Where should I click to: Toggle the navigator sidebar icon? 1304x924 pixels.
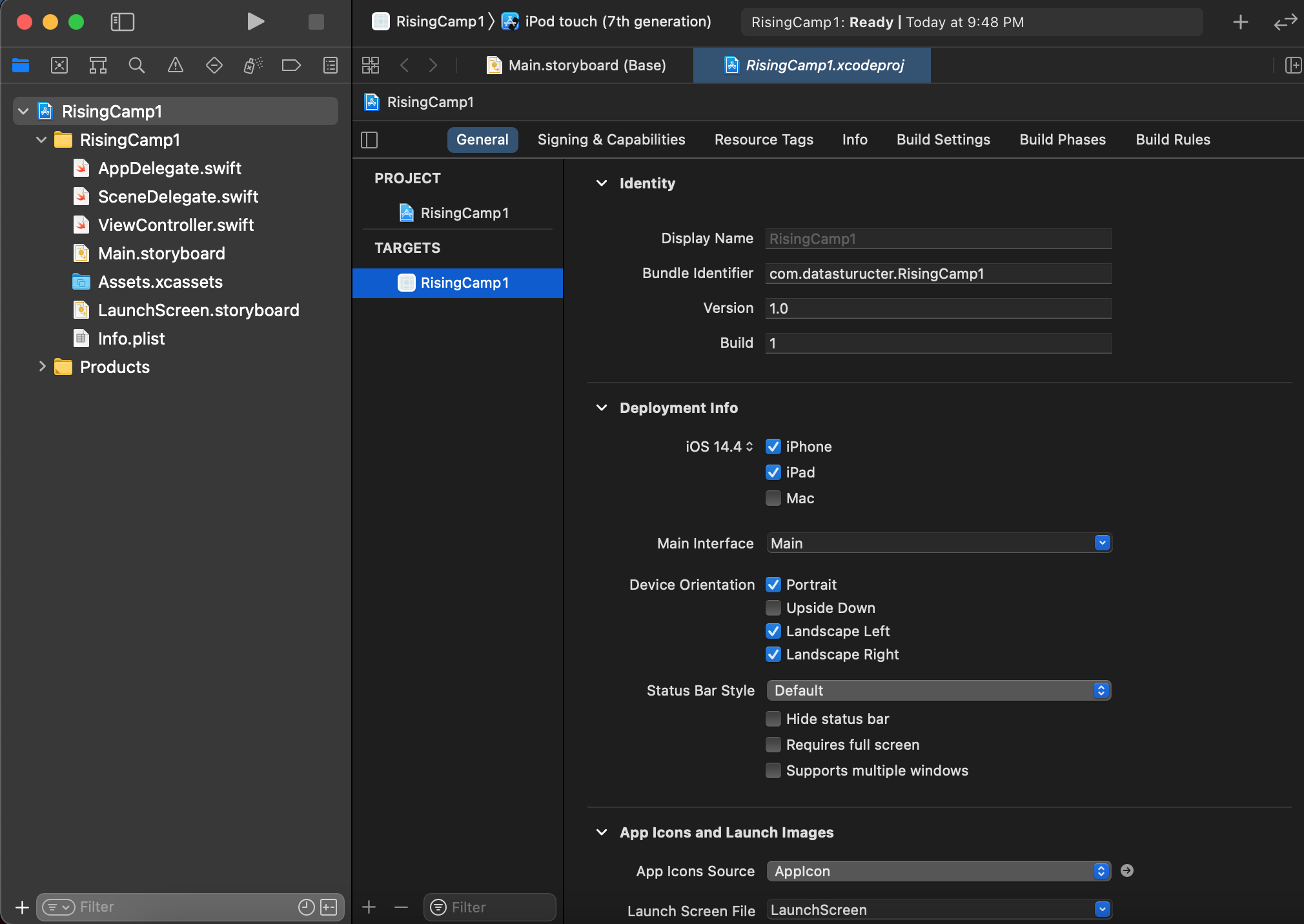(122, 22)
